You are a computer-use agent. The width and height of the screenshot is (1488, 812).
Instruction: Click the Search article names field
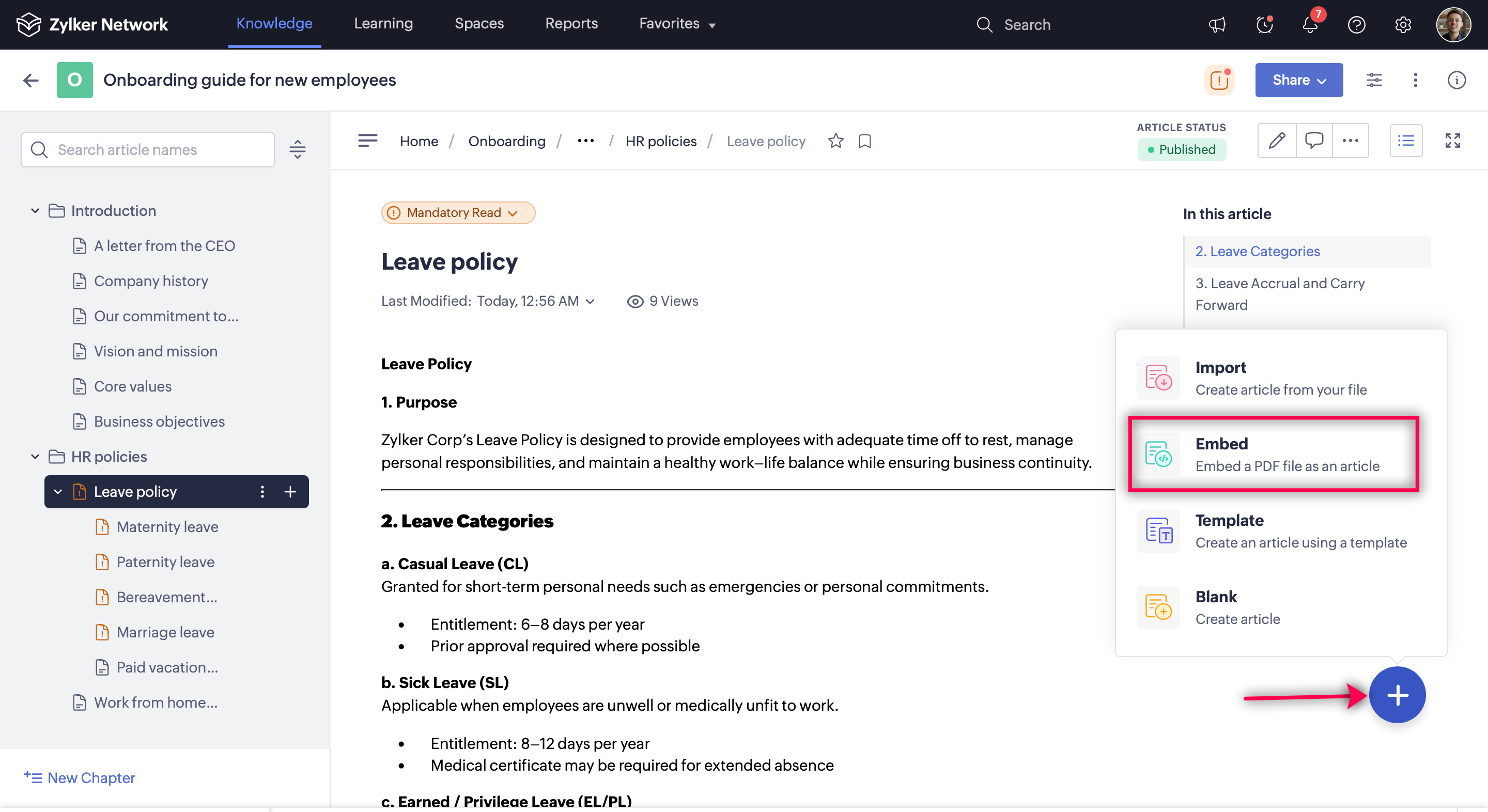click(x=147, y=150)
